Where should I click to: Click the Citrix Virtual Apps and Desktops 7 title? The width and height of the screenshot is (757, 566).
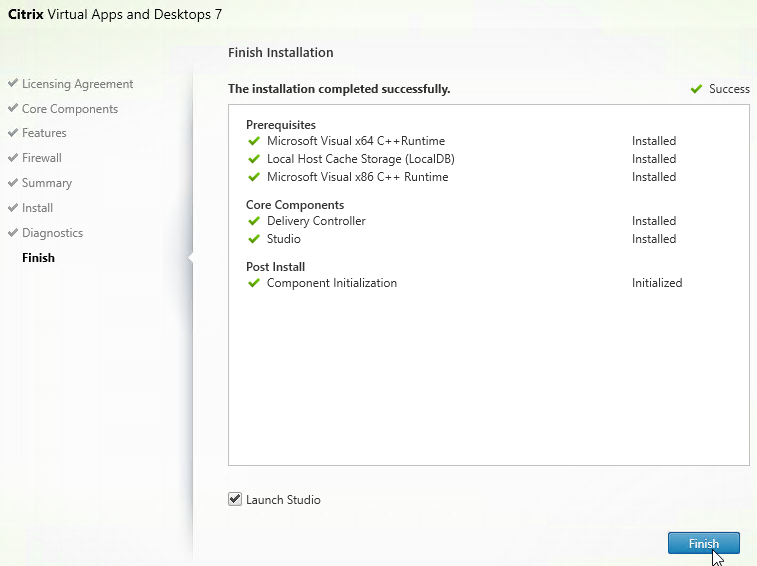(115, 14)
